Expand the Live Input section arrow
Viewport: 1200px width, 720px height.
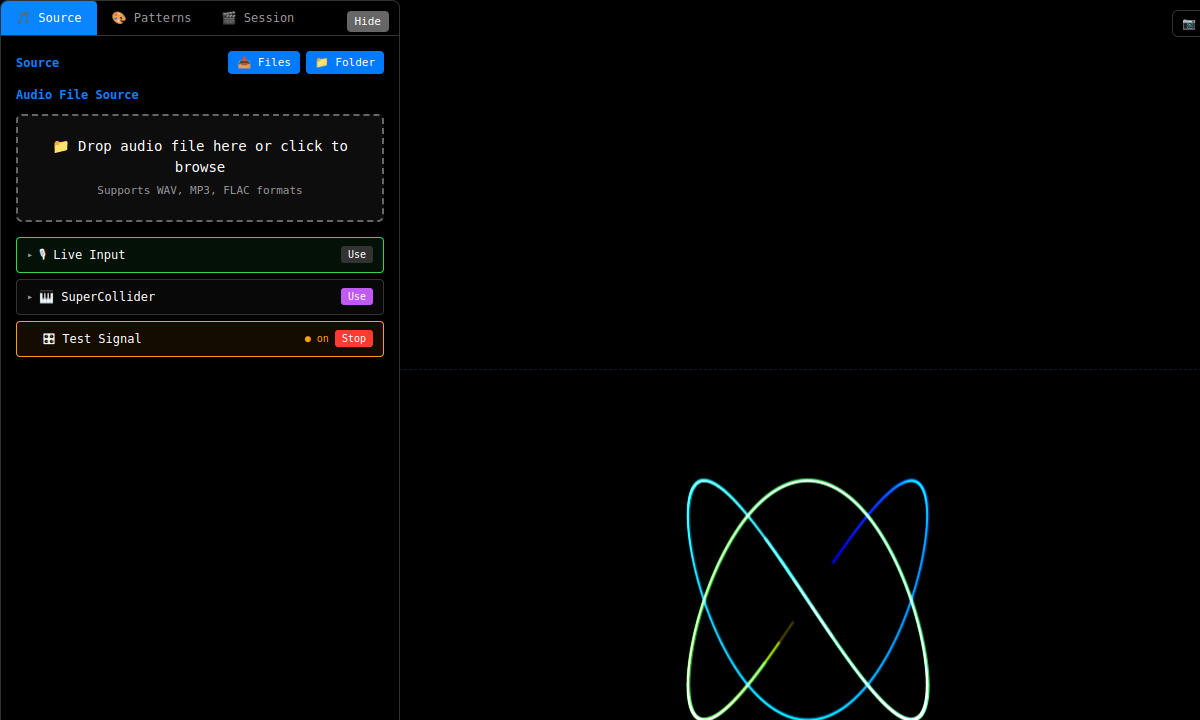[x=30, y=255]
